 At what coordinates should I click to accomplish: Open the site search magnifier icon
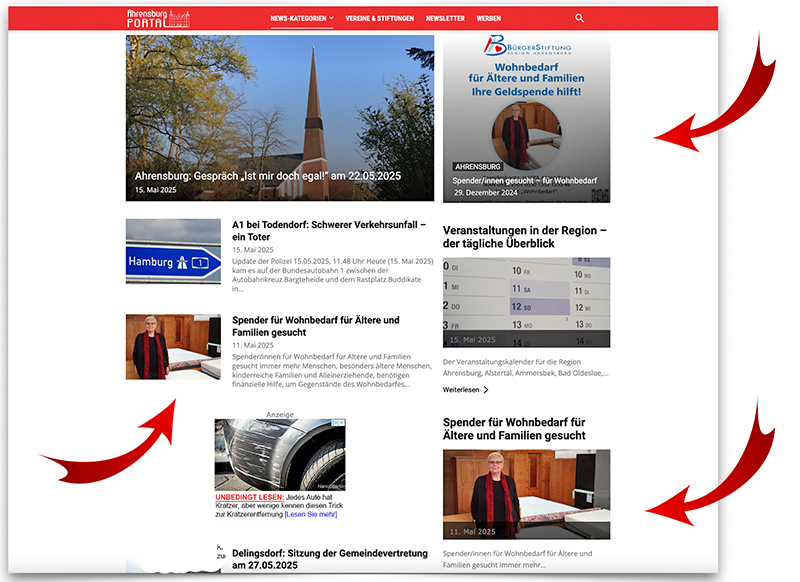click(579, 18)
